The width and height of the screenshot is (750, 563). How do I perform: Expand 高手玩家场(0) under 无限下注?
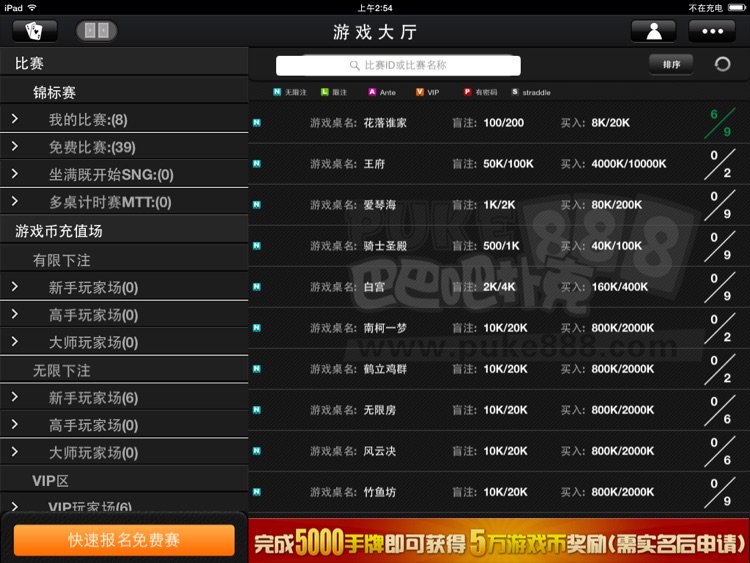point(124,425)
